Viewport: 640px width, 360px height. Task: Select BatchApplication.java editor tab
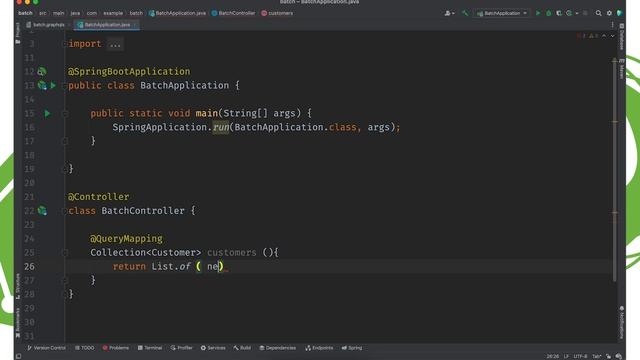107,25
